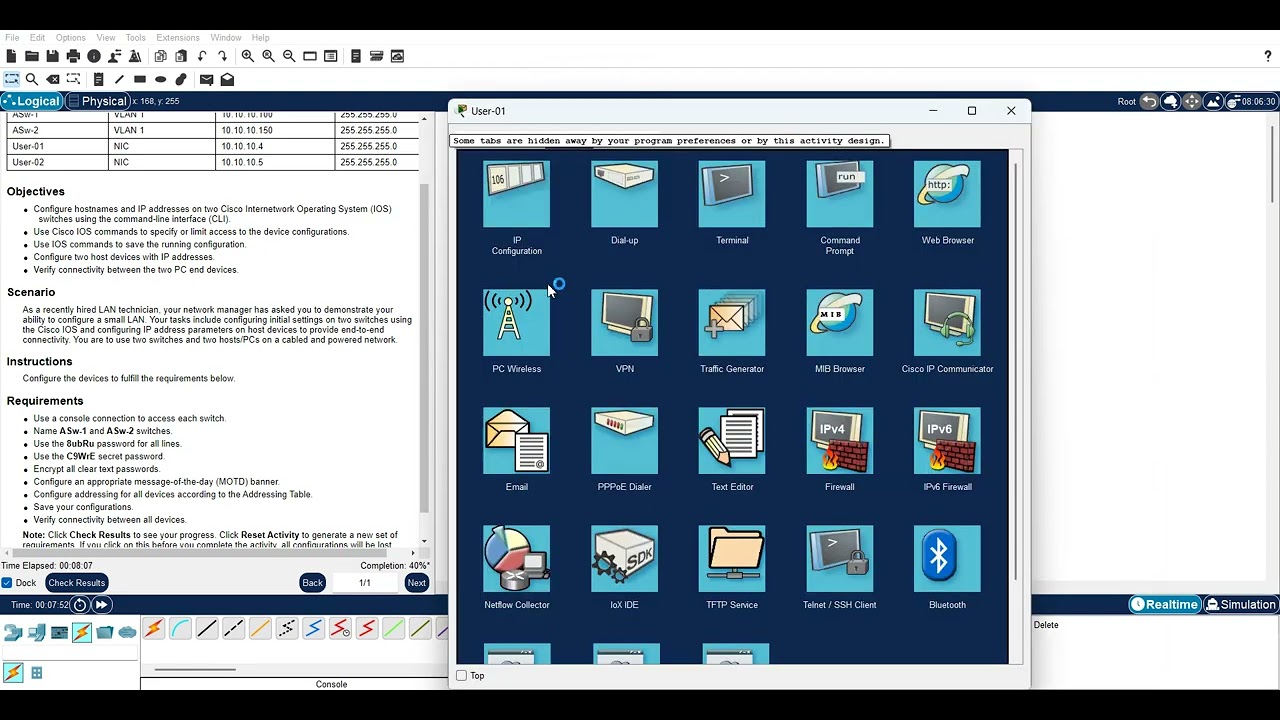Select the Place Note tool

click(98, 79)
